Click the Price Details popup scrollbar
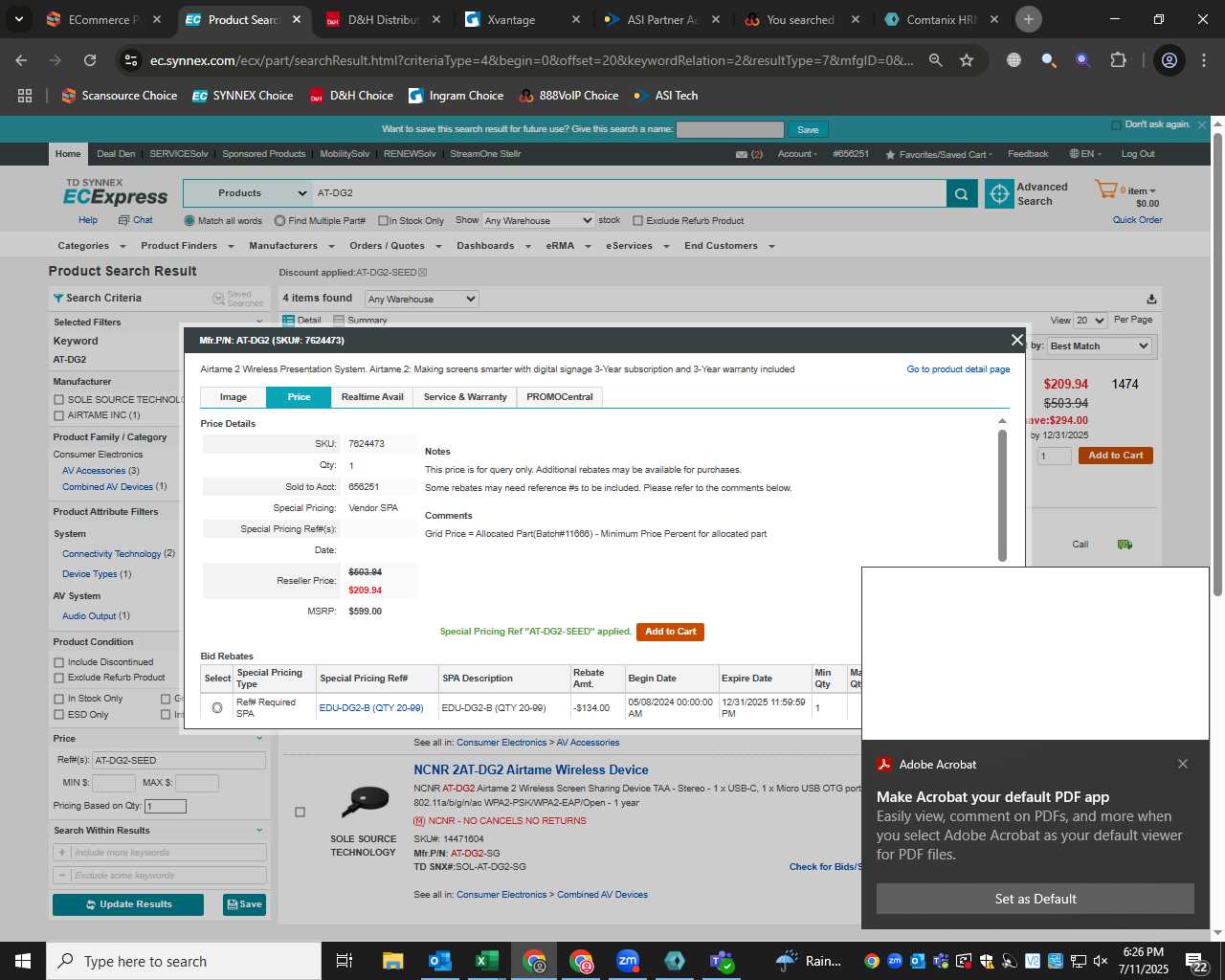The image size is (1225, 980). tap(1002, 495)
